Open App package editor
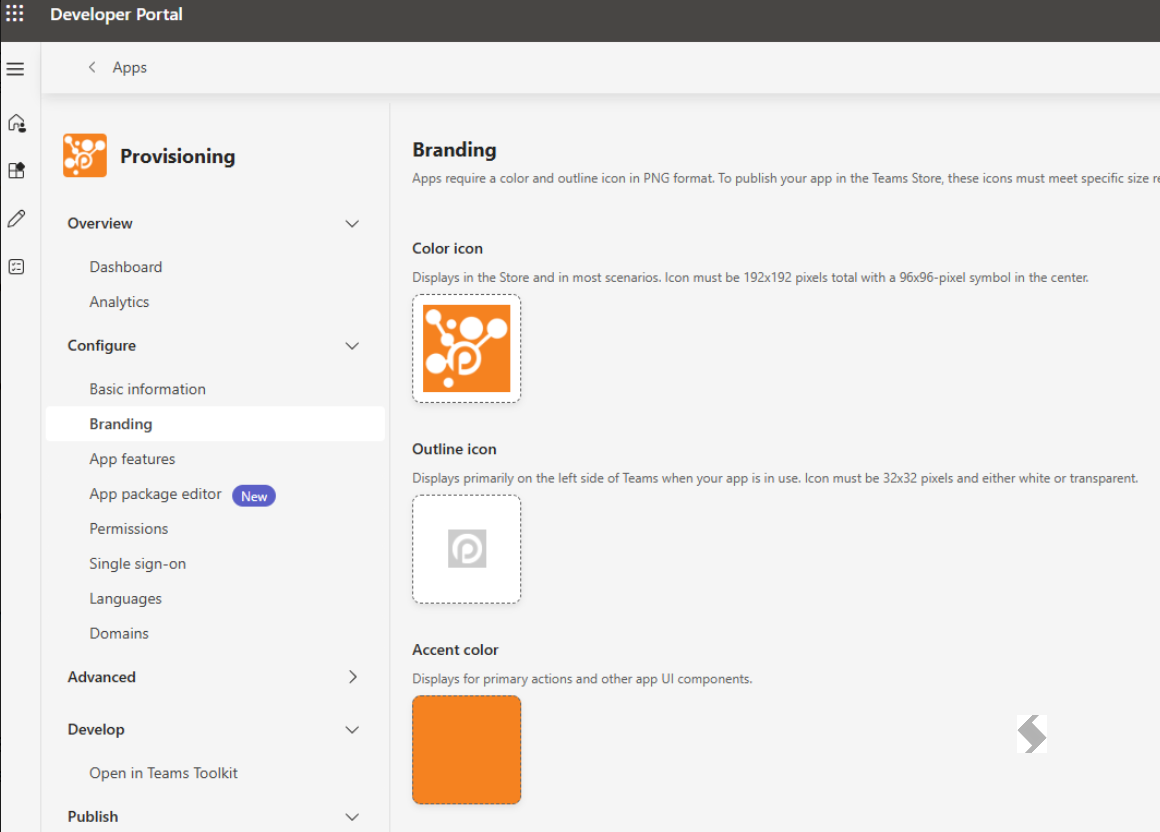The height and width of the screenshot is (832, 1160). tap(155, 494)
